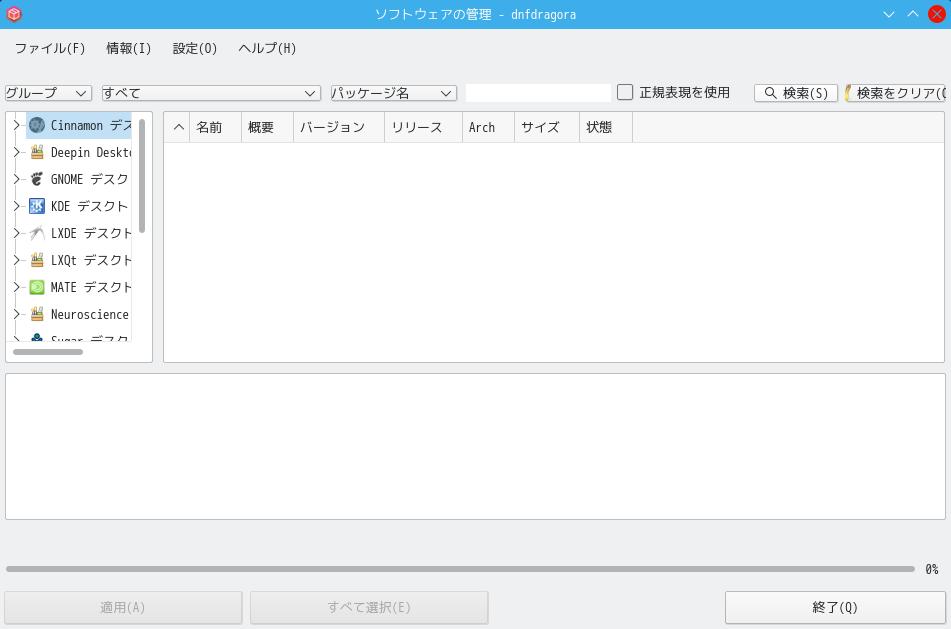Sort packages by バージョン column header
Screen dimensions: 951x629
point(339,127)
